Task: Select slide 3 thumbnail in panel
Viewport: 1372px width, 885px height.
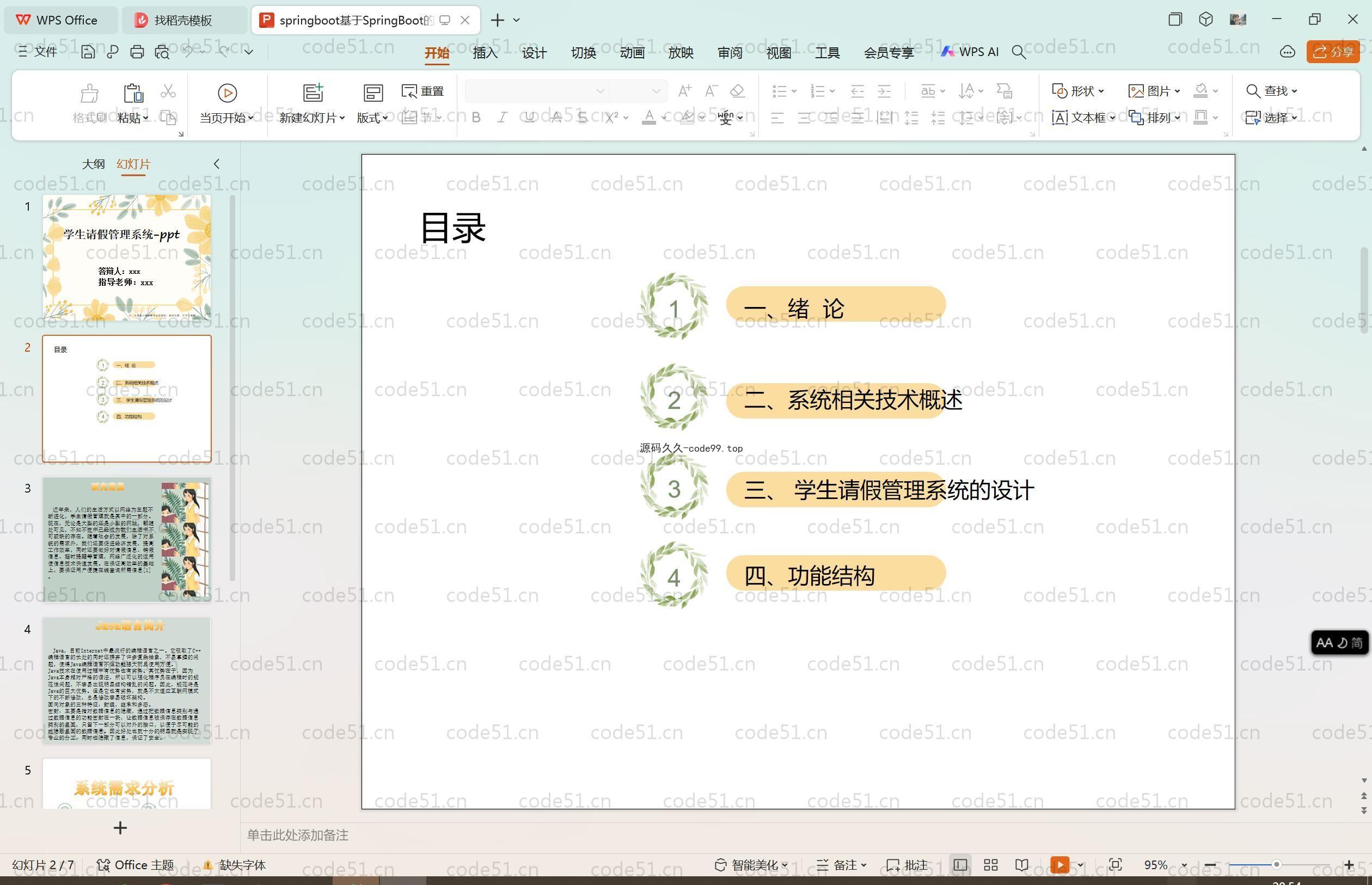Action: 126,539
